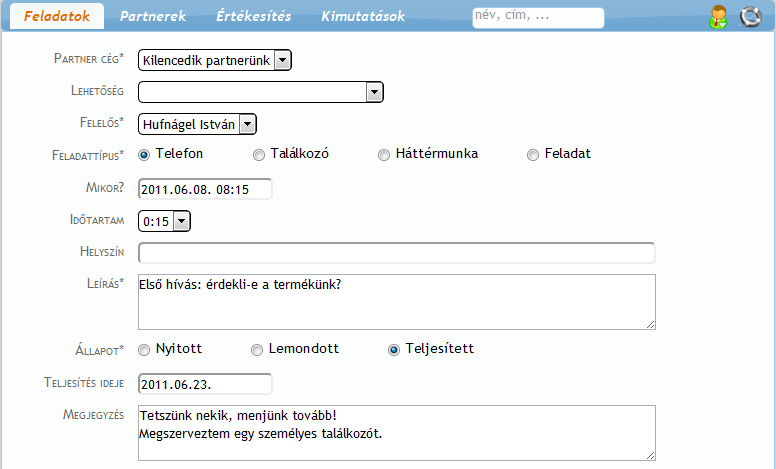This screenshot has width=776, height=469.
Task: Select Háttérmunka as task type
Action: click(x=384, y=155)
